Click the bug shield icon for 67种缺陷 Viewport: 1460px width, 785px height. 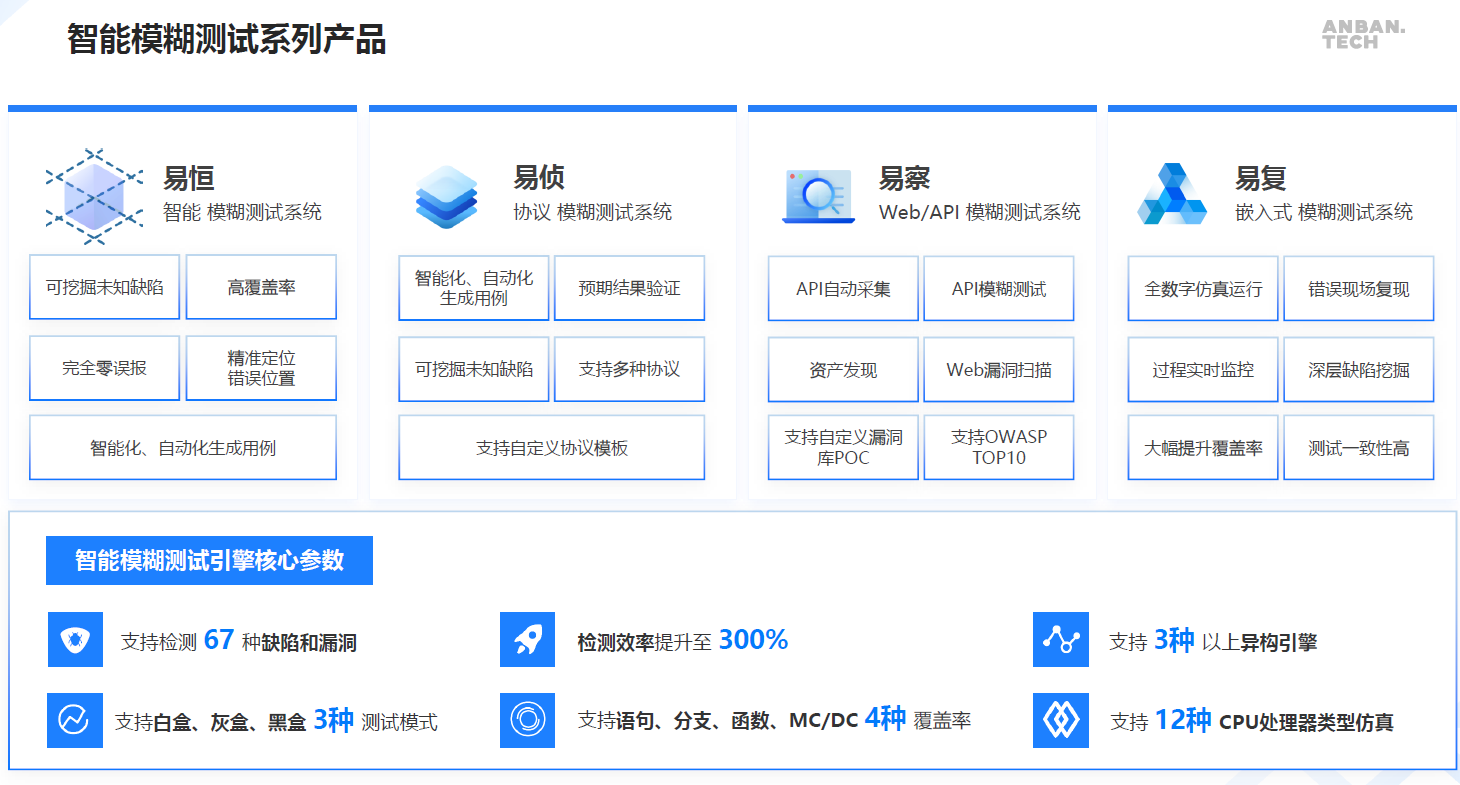(x=75, y=639)
